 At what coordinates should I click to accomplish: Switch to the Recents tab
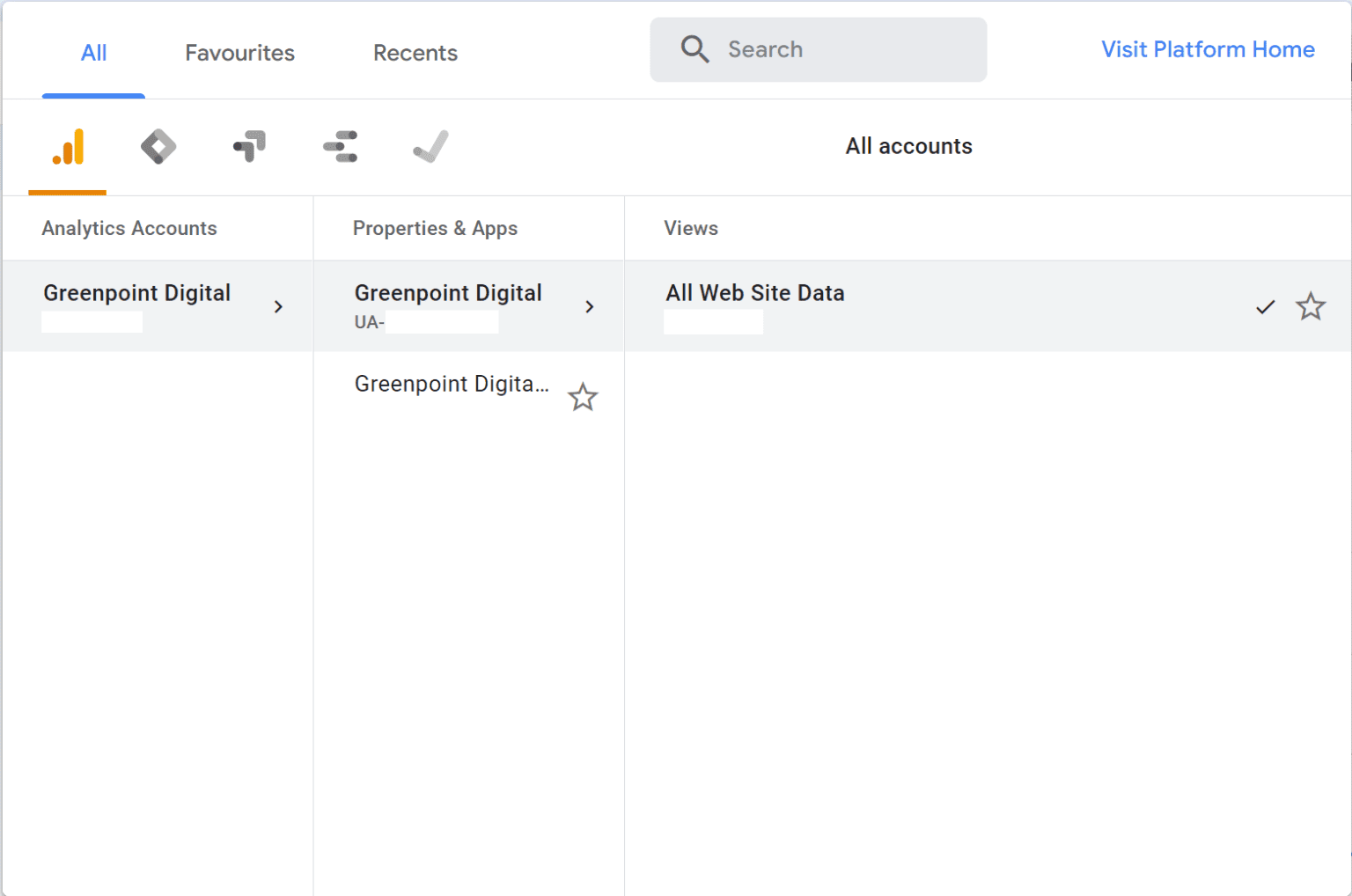pyautogui.click(x=415, y=53)
